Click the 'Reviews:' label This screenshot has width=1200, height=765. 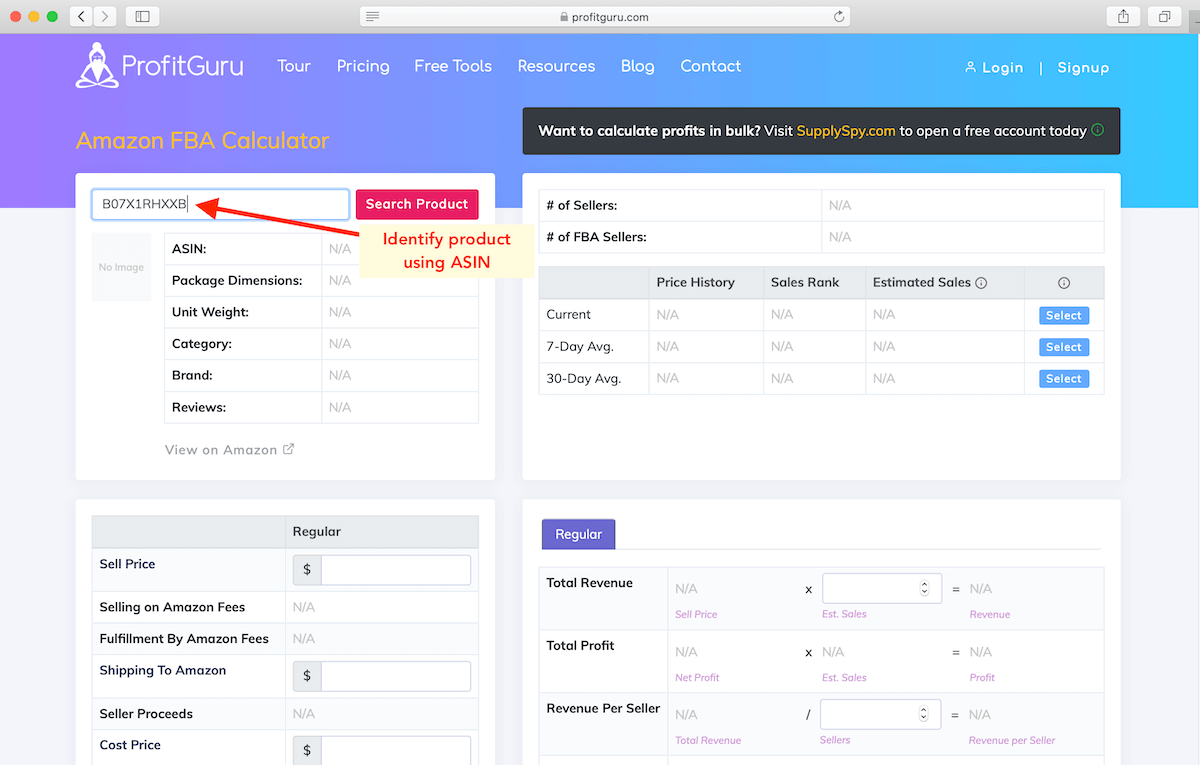tap(199, 408)
